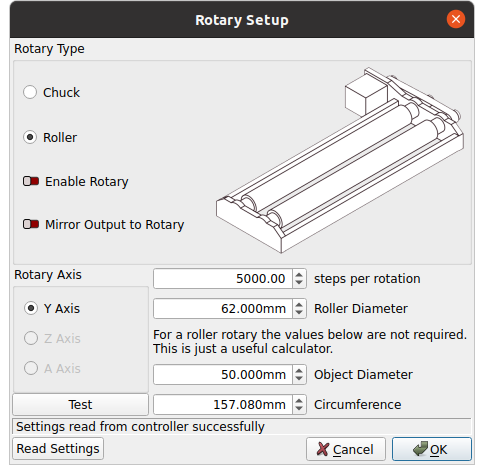Decrease the Object Diameter value
Image resolution: width=484 pixels, height=474 pixels.
(299, 379)
